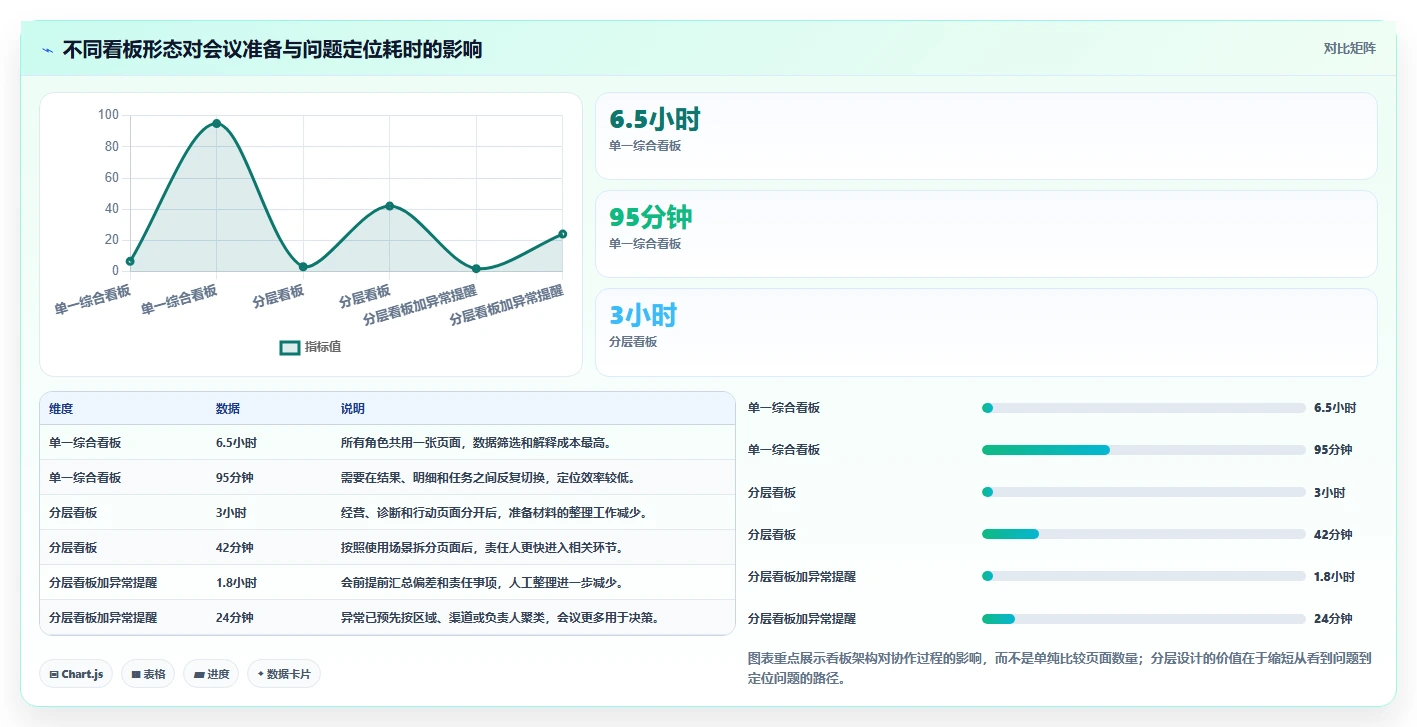
Task: Click the last chart data point at 24
Action: click(x=562, y=234)
